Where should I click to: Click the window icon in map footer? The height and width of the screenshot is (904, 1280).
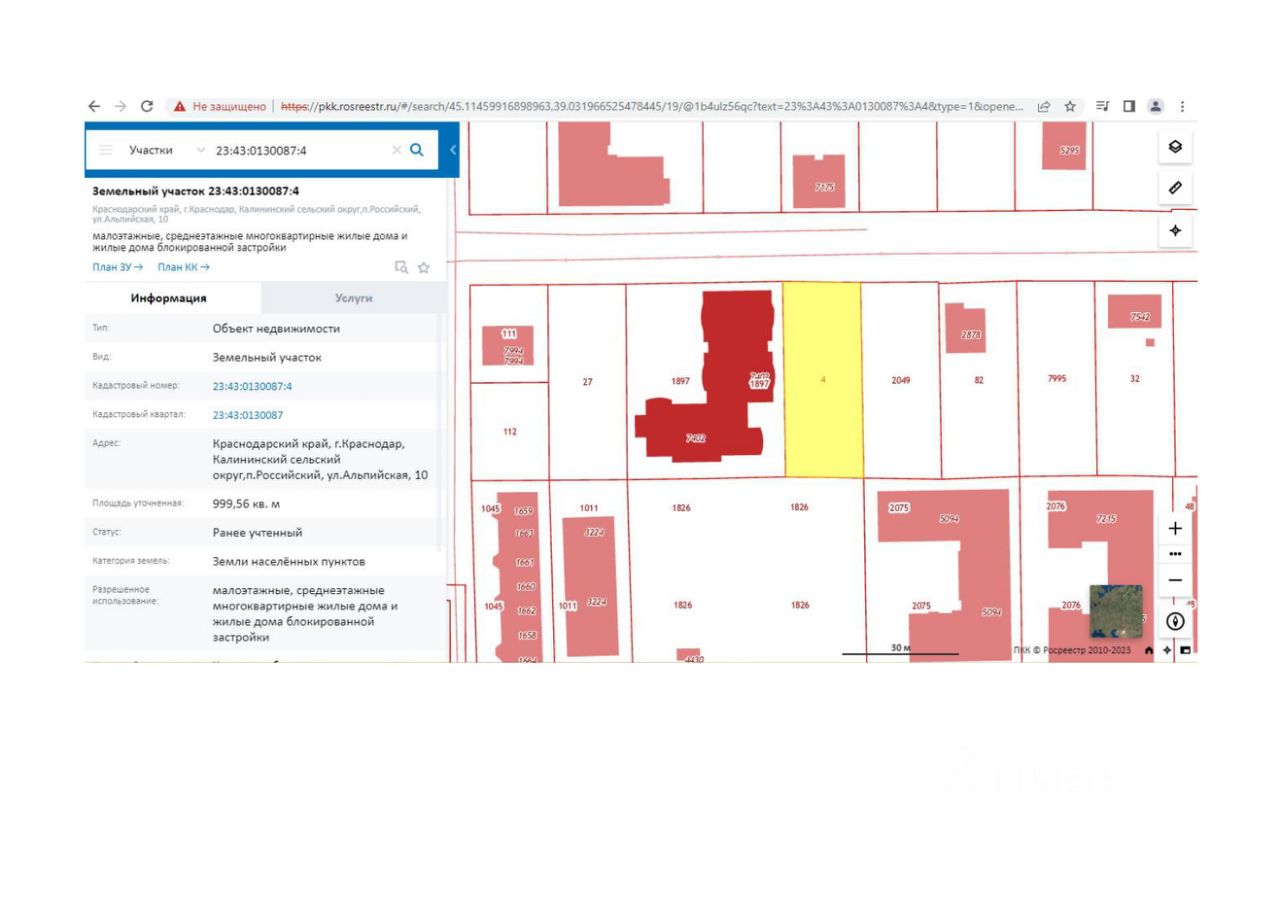click(x=1185, y=650)
